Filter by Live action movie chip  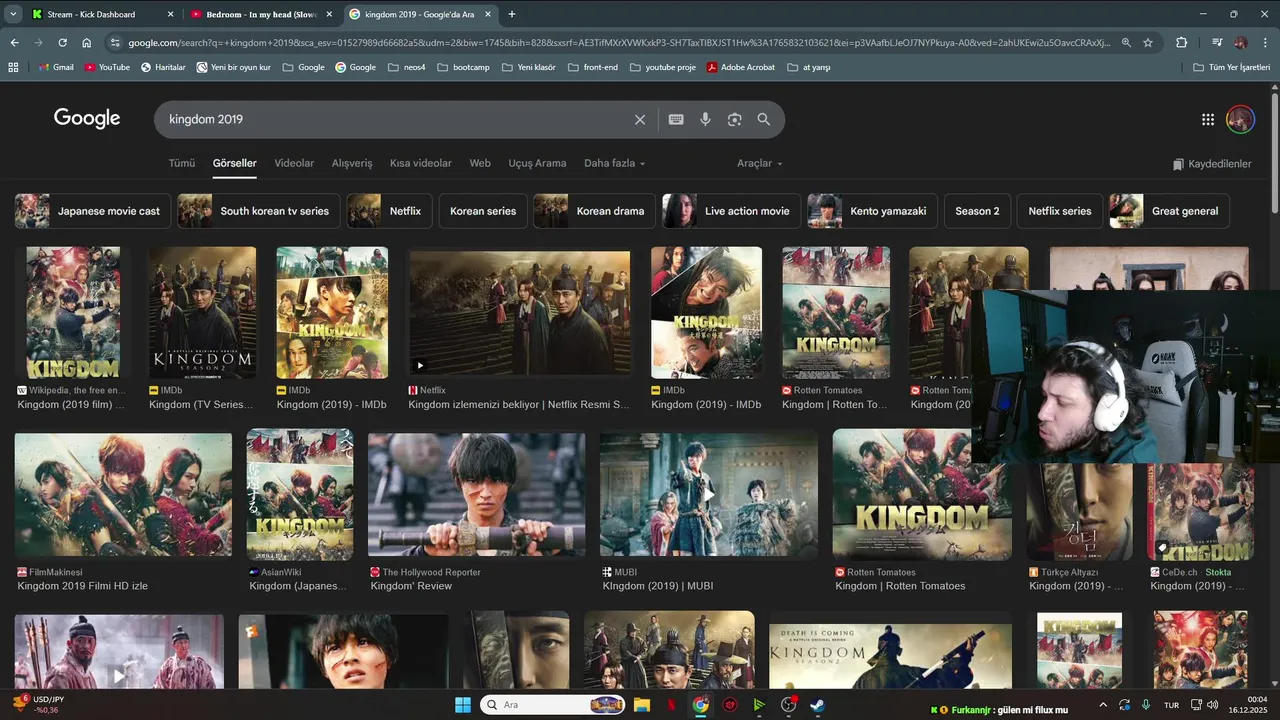click(x=731, y=211)
